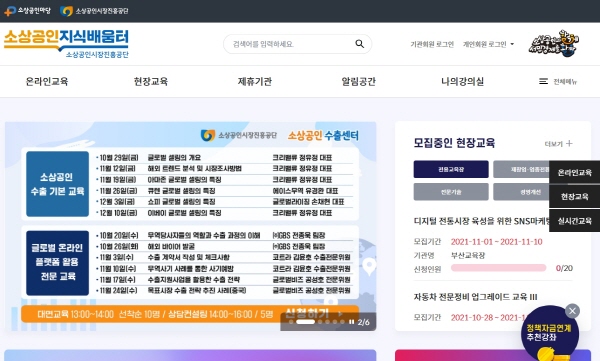Open the 현장교육 main navigation menu
The image size is (600, 361).
(x=151, y=81)
